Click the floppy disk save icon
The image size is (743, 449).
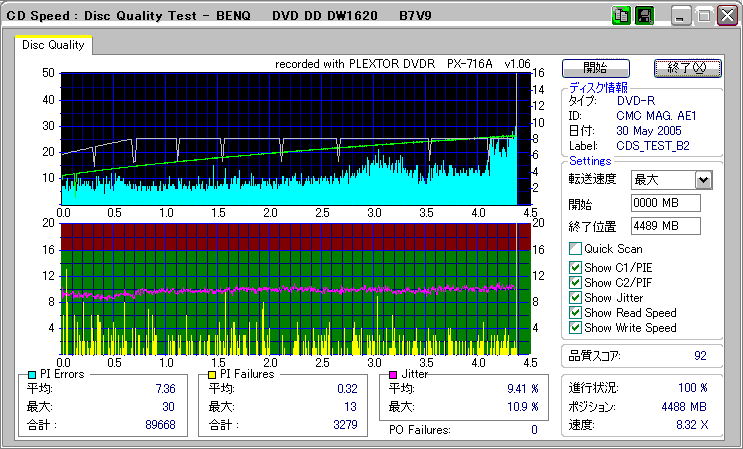coord(643,17)
